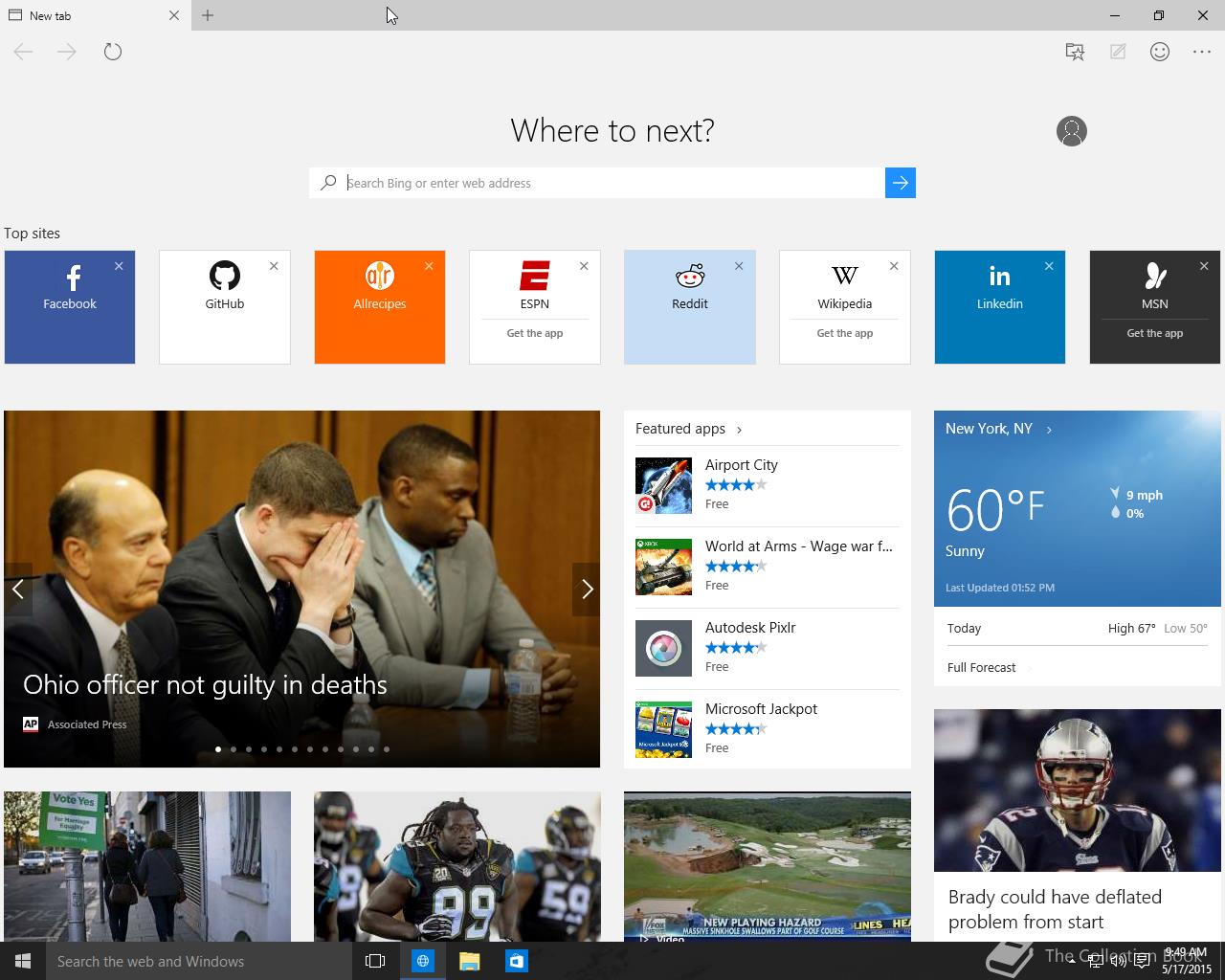Expand Featured apps via its chevron
Viewport: 1225px width, 980px height.
740,430
